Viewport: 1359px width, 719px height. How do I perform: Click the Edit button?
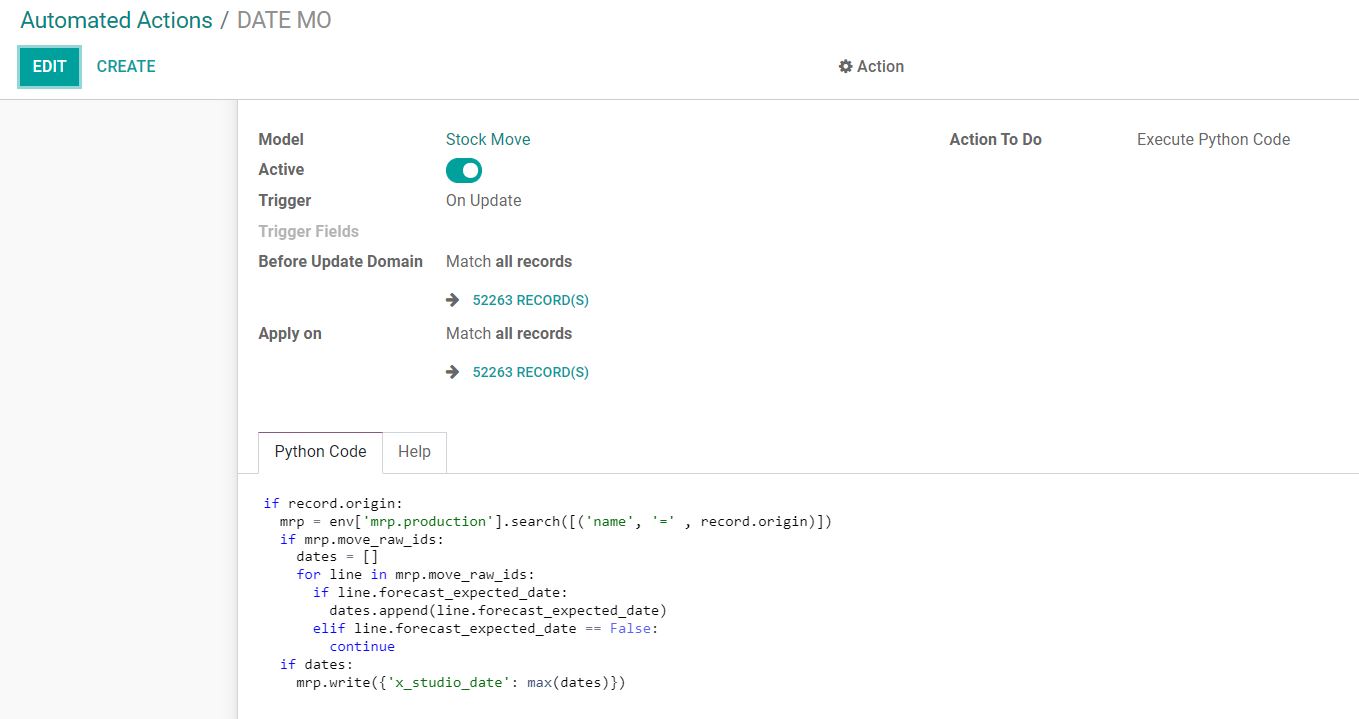click(49, 67)
